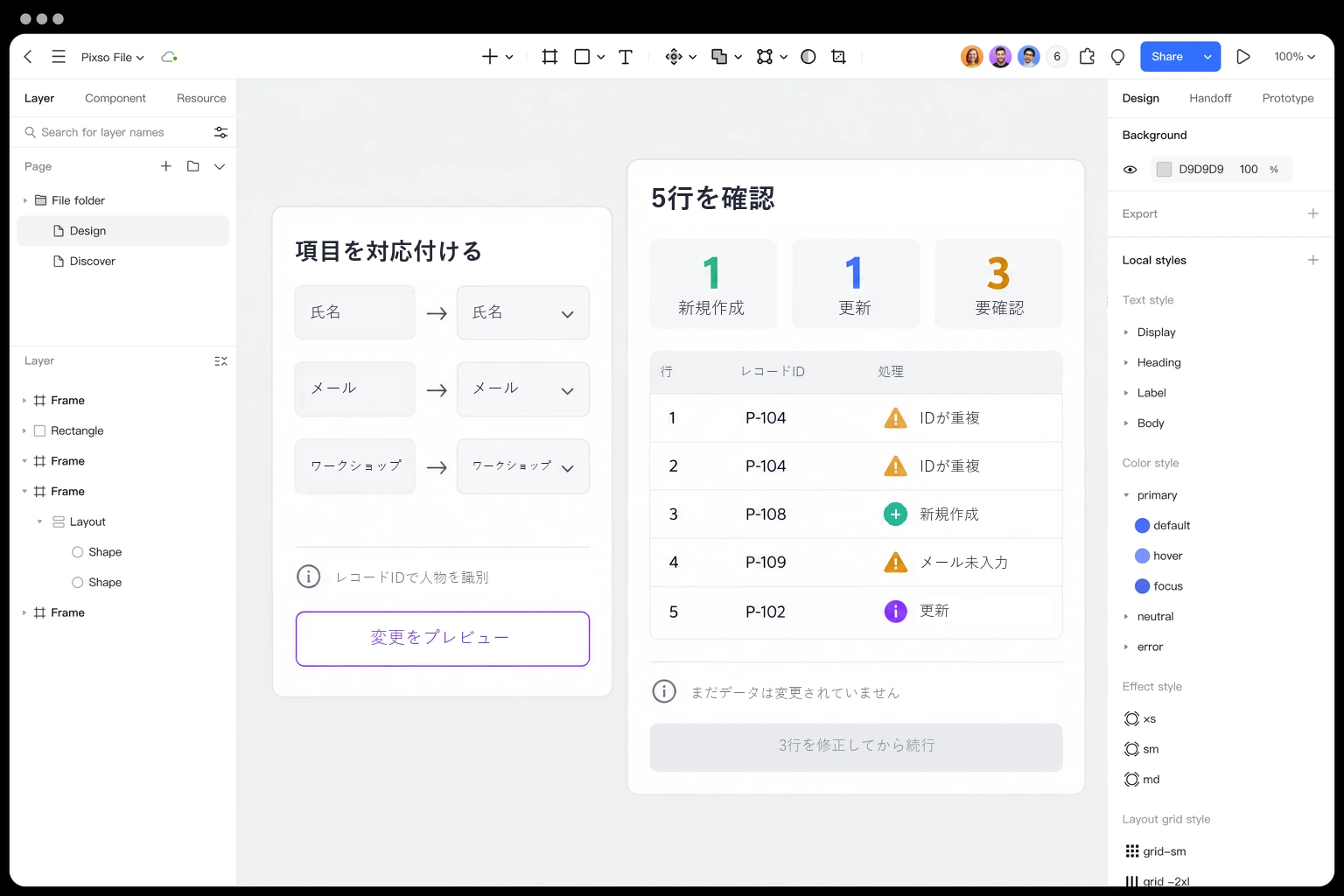Viewport: 1344px width, 896px height.
Task: Select the Text tool
Action: point(626,57)
